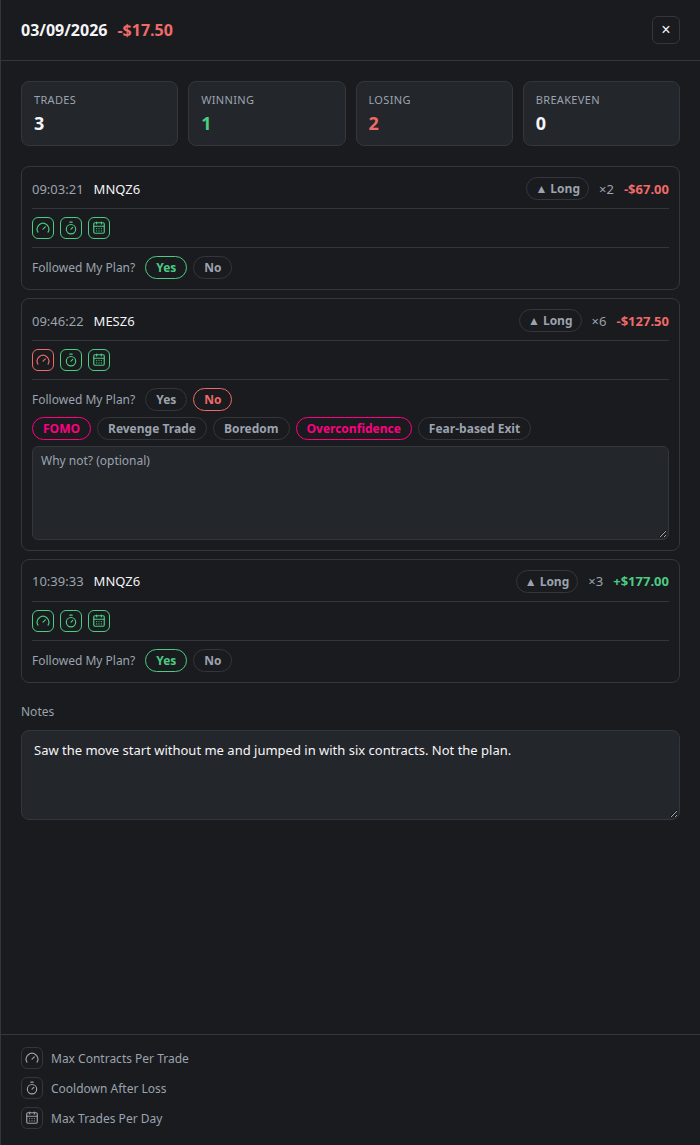Close the daily journal panel
Screen dimensions: 700x1145
tap(666, 30)
